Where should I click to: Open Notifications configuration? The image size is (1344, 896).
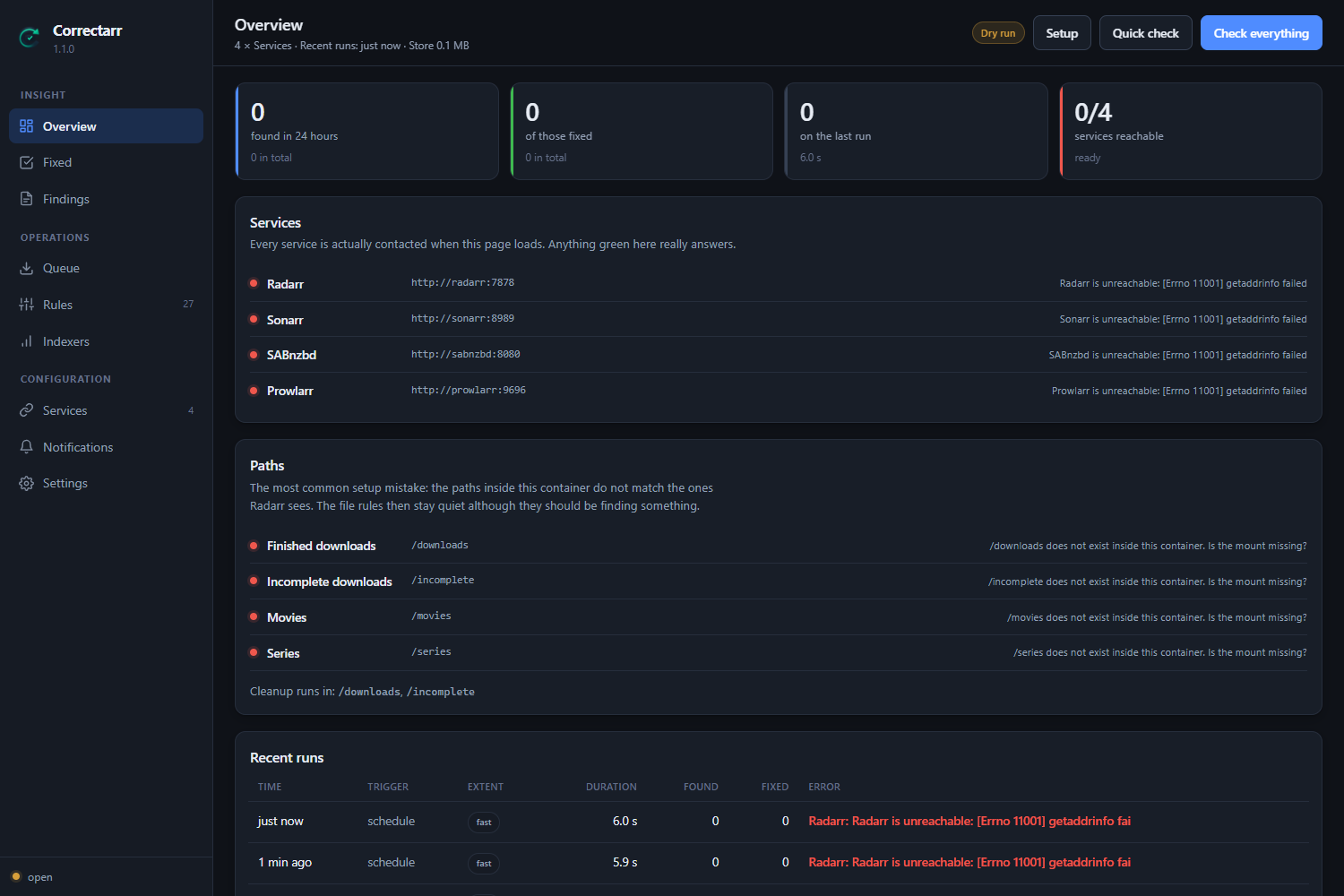pos(106,447)
